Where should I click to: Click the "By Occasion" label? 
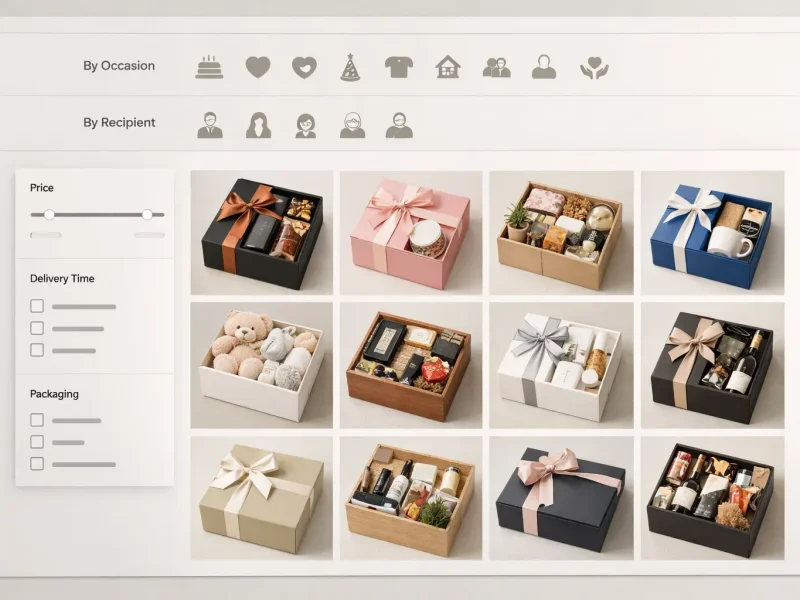pyautogui.click(x=119, y=66)
